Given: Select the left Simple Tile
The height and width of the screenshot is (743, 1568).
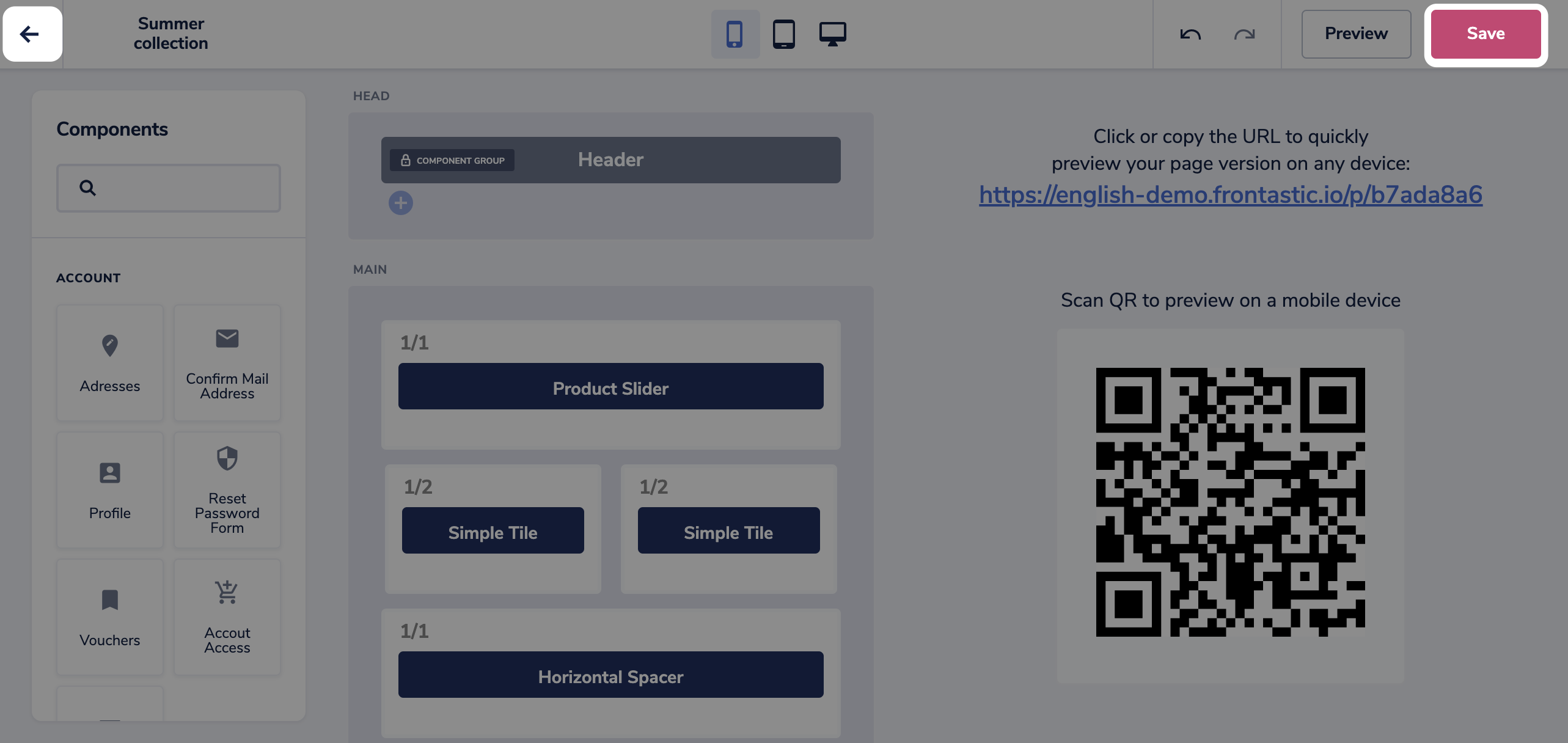Looking at the screenshot, I should click(493, 530).
